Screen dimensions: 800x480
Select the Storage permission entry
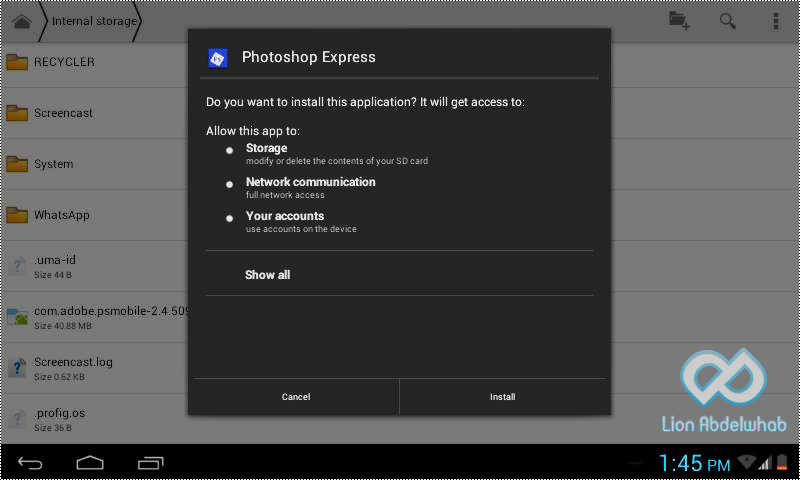(337, 154)
